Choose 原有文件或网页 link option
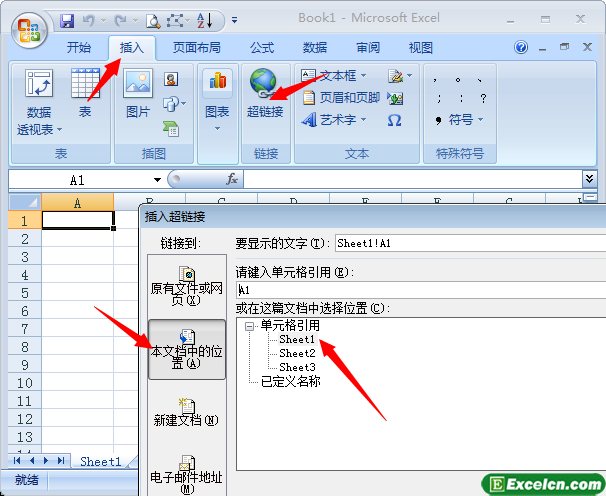This screenshot has height=496, width=606. (187, 286)
